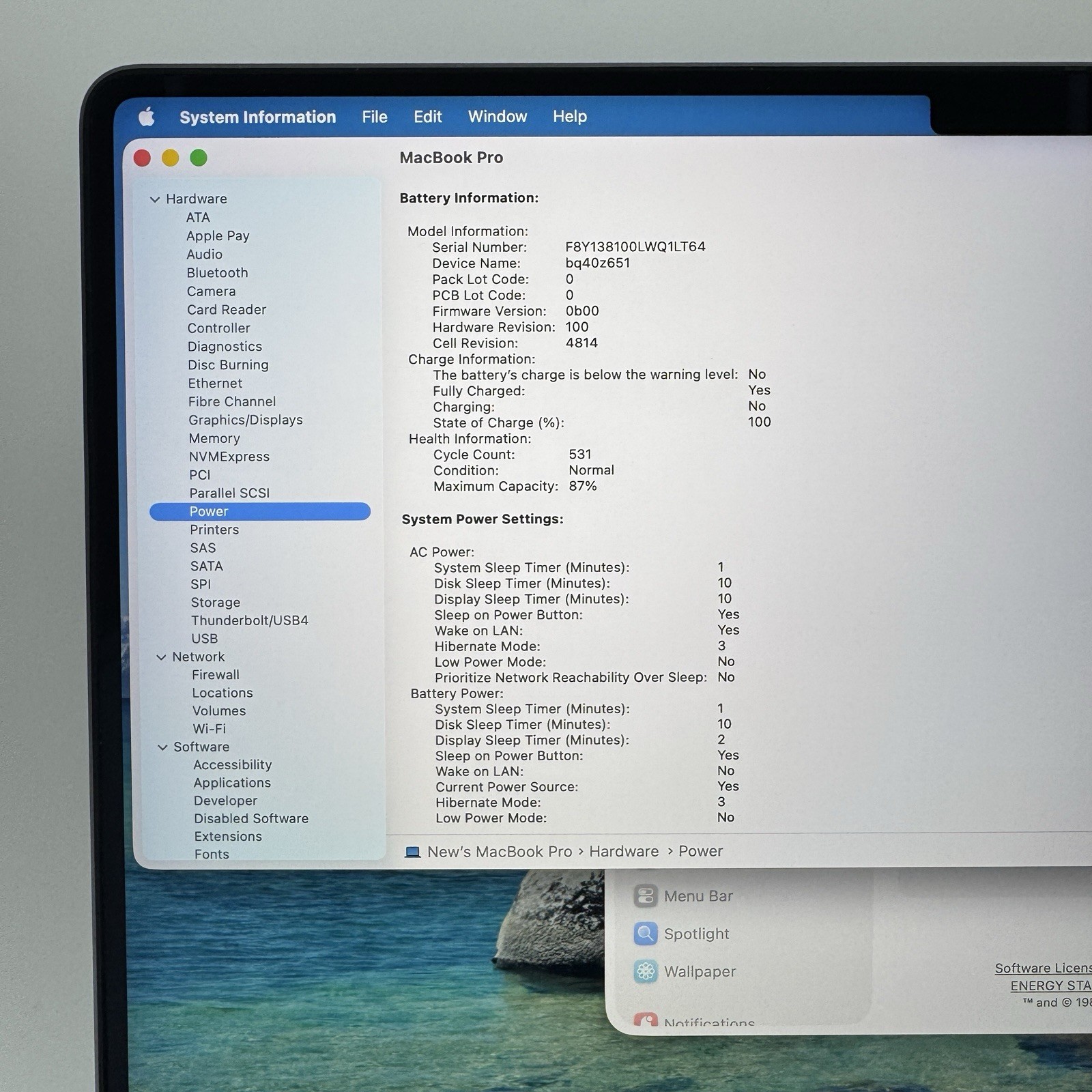Select Spotlight in Settings sidebar
This screenshot has height=1092, width=1092.
tap(697, 934)
